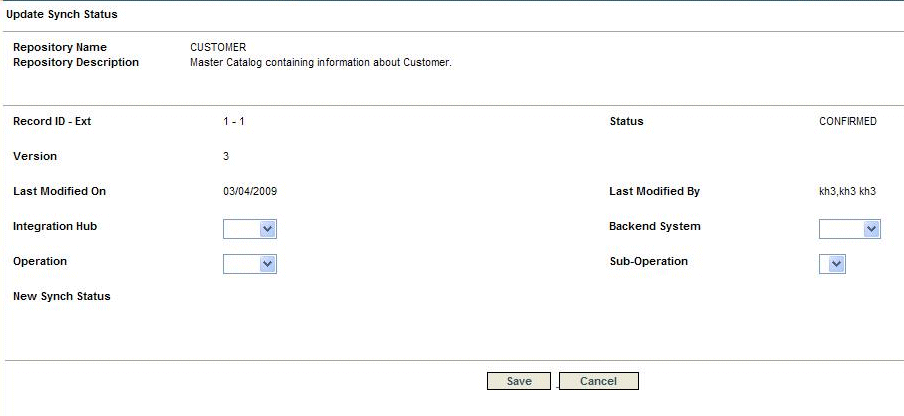904x416 pixels.
Task: Open the Integration Hub dropdown
Action: [x=250, y=229]
